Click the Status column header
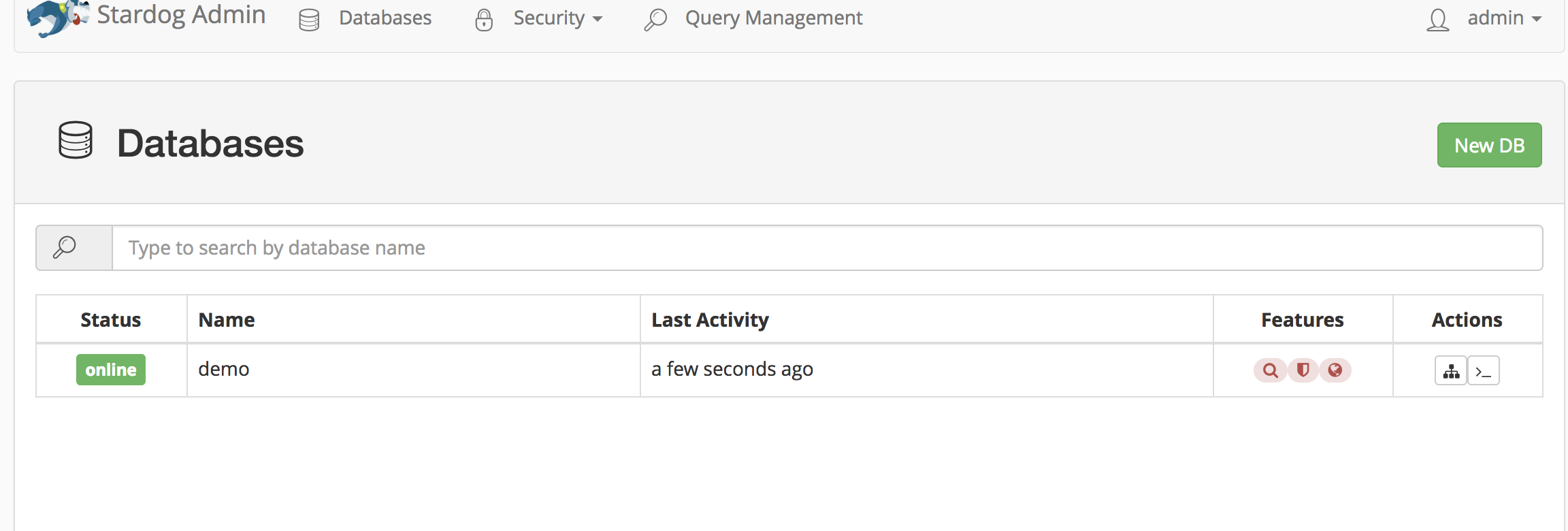This screenshot has height=531, width=1568. 111,320
